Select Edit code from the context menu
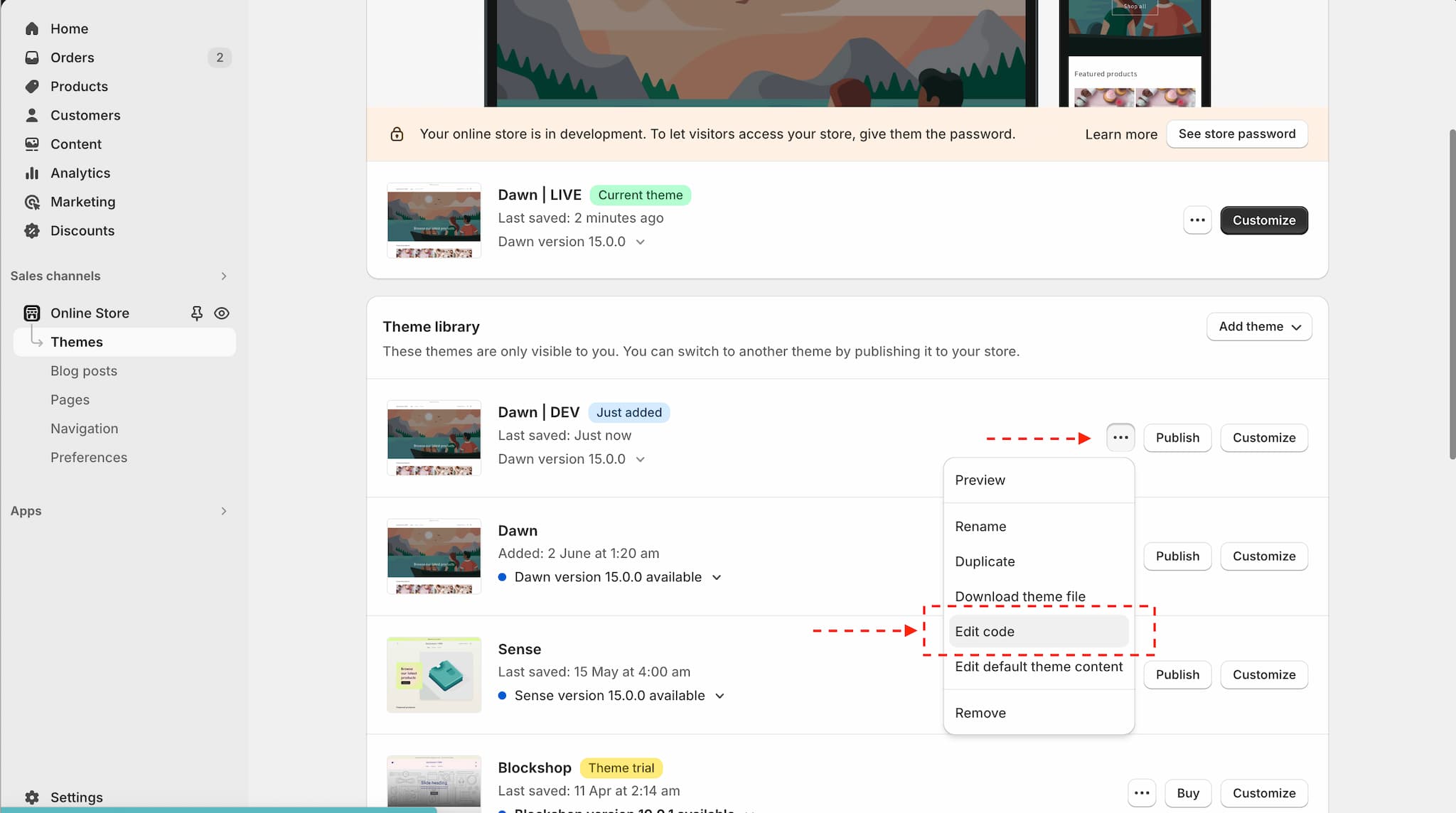This screenshot has width=1456, height=813. (985, 632)
